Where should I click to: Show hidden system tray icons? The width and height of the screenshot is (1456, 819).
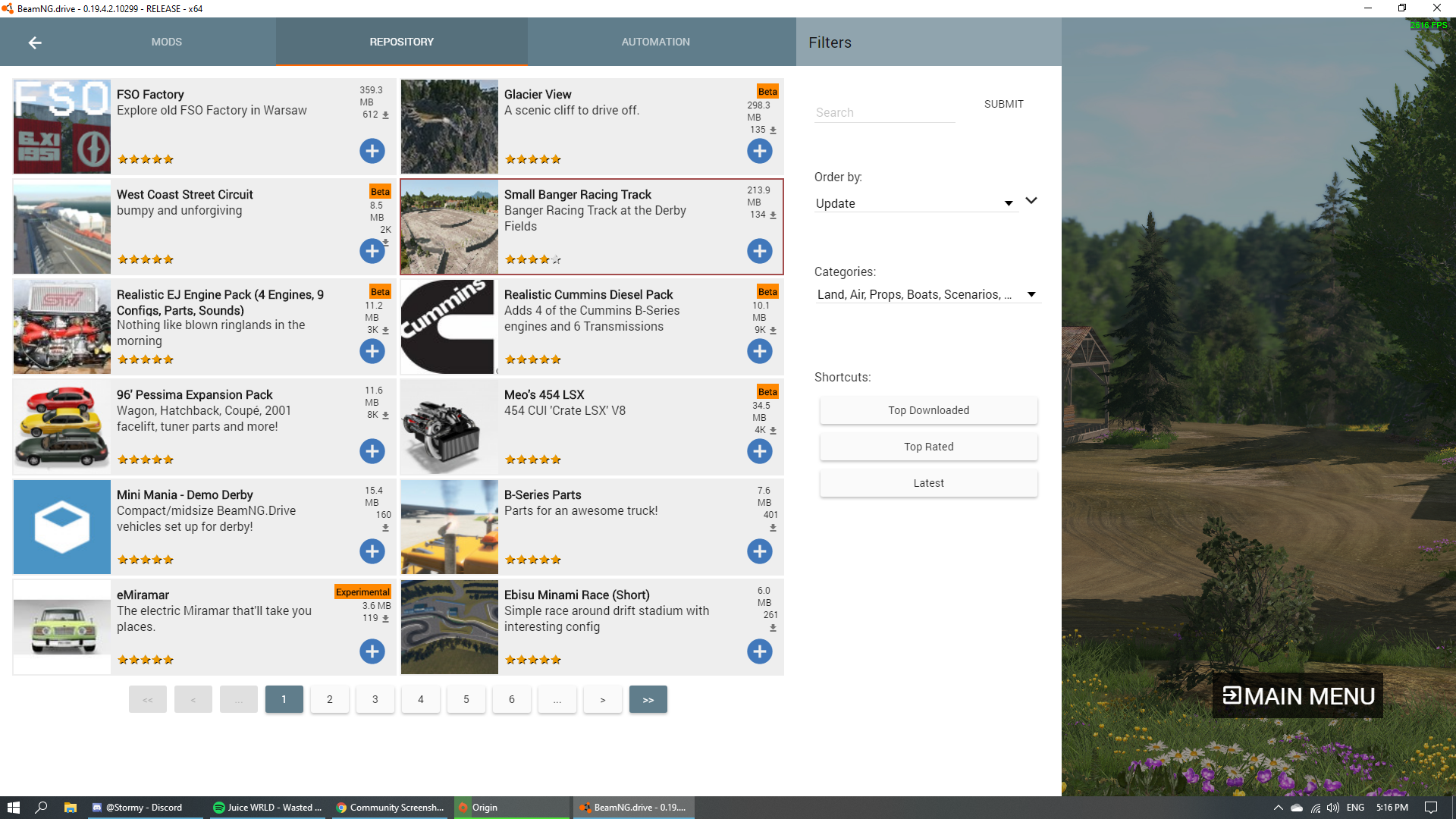1278,808
